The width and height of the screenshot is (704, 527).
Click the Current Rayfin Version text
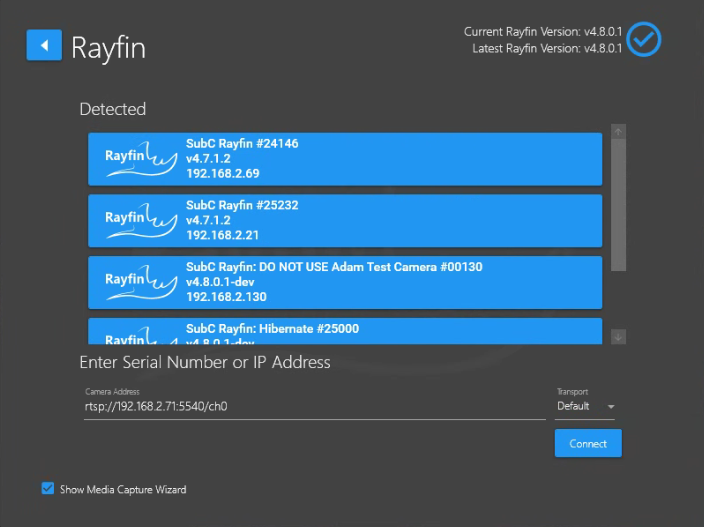click(543, 32)
